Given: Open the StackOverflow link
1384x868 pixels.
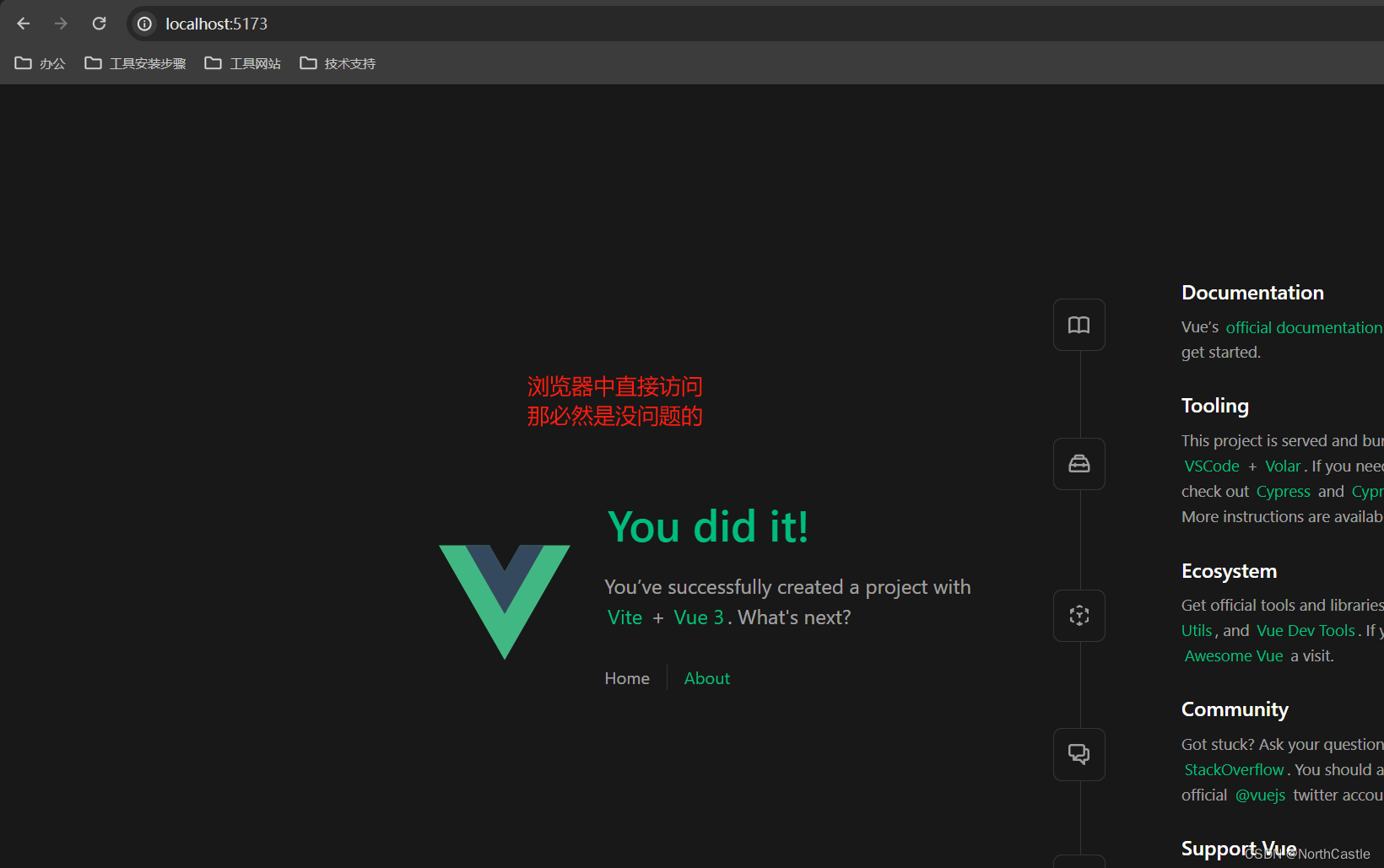Looking at the screenshot, I should coord(1234,769).
